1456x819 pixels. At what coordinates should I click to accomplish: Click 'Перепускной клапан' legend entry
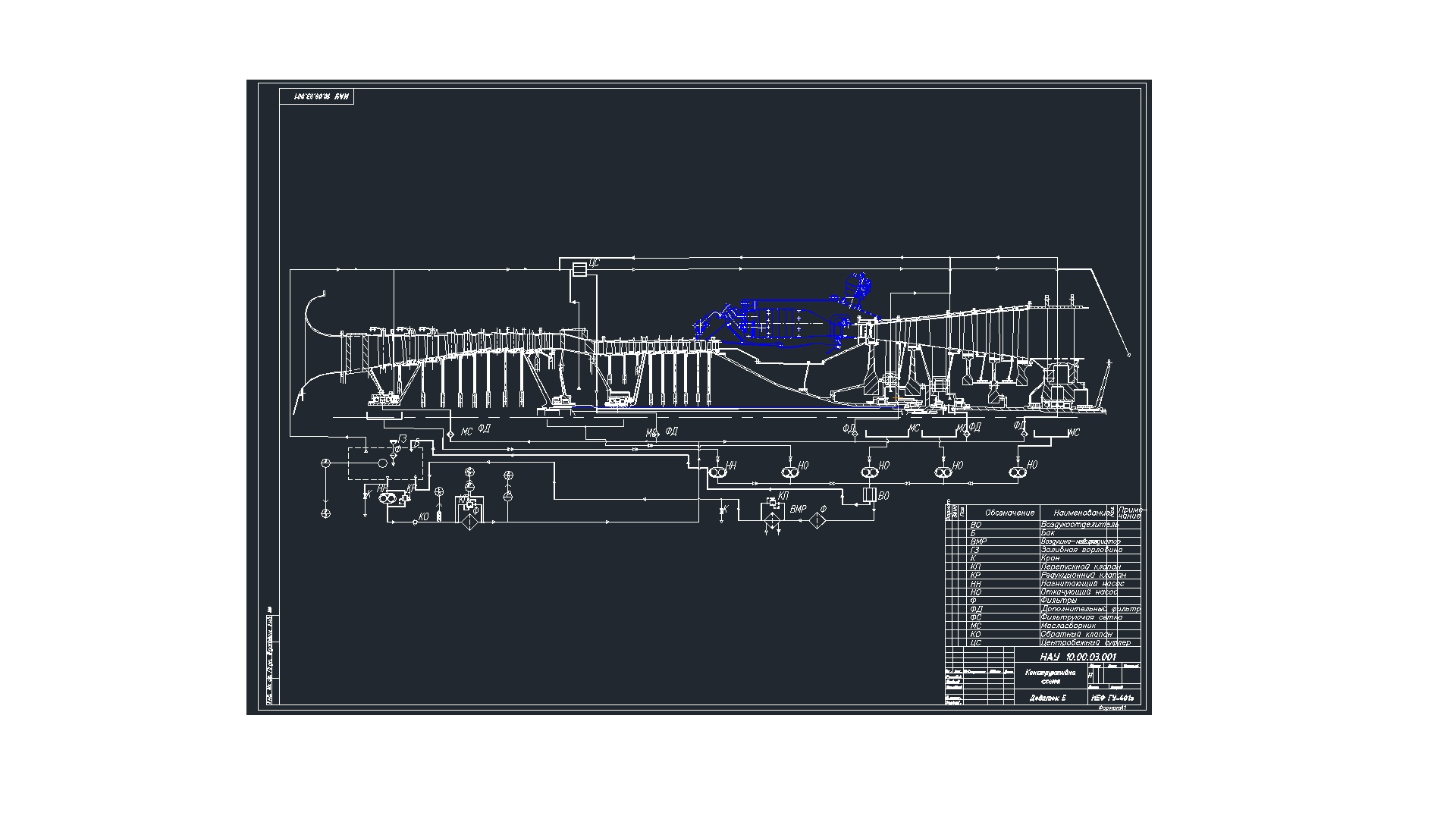click(1081, 566)
